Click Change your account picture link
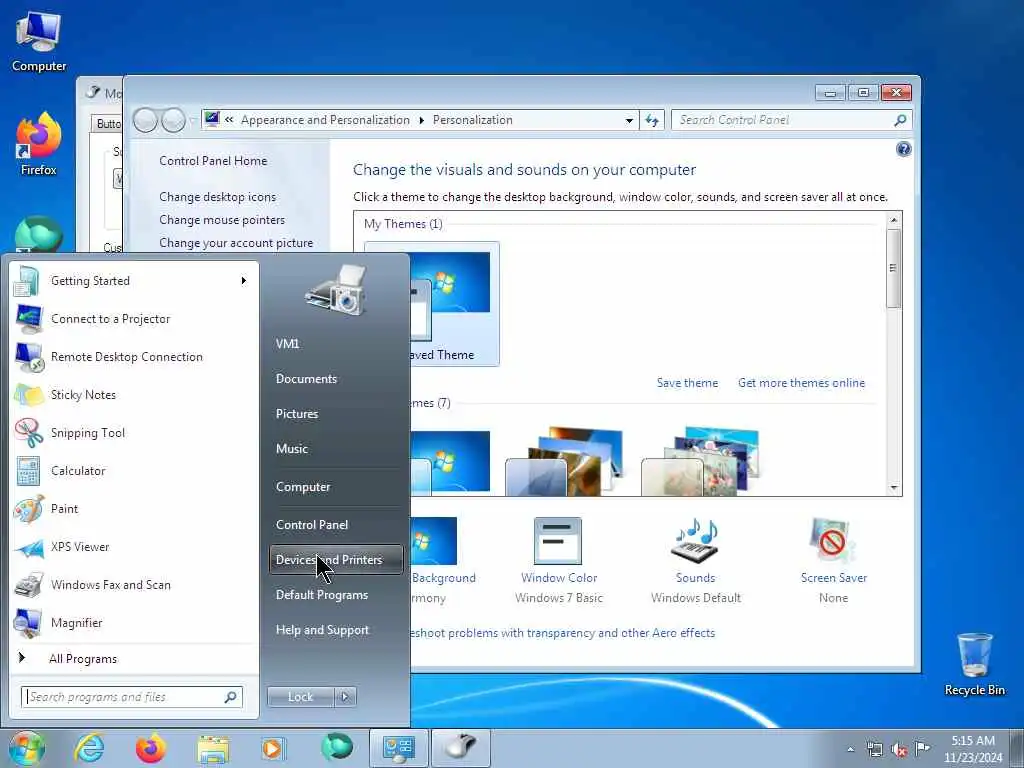The image size is (1024, 768). pos(236,243)
